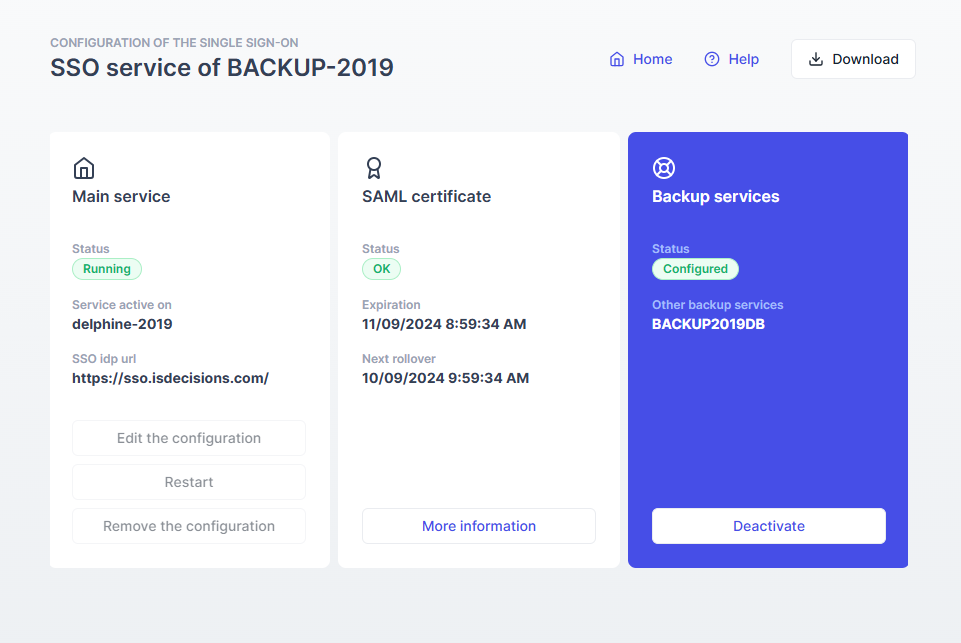Click the Help question mark icon

point(712,60)
